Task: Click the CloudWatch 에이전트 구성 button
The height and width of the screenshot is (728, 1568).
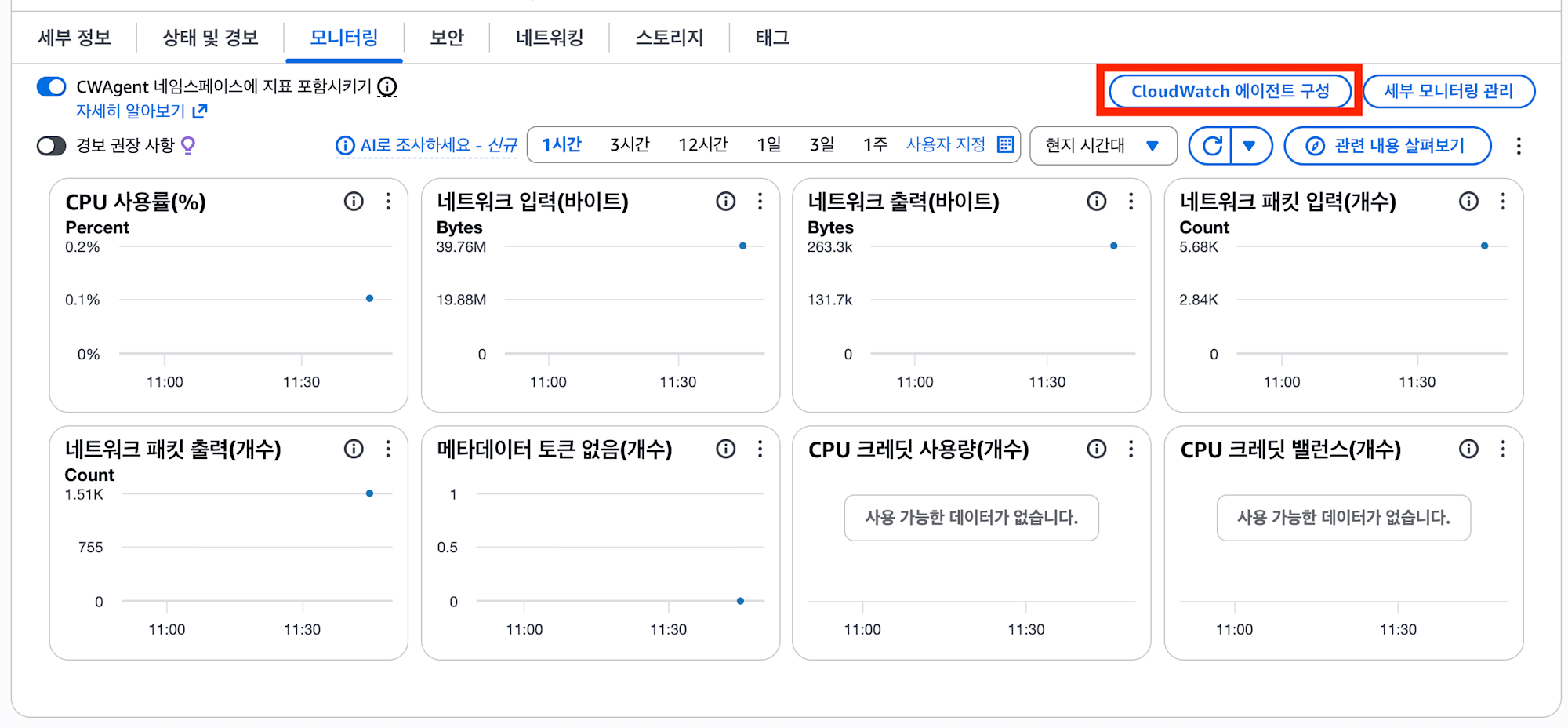Action: (1230, 91)
